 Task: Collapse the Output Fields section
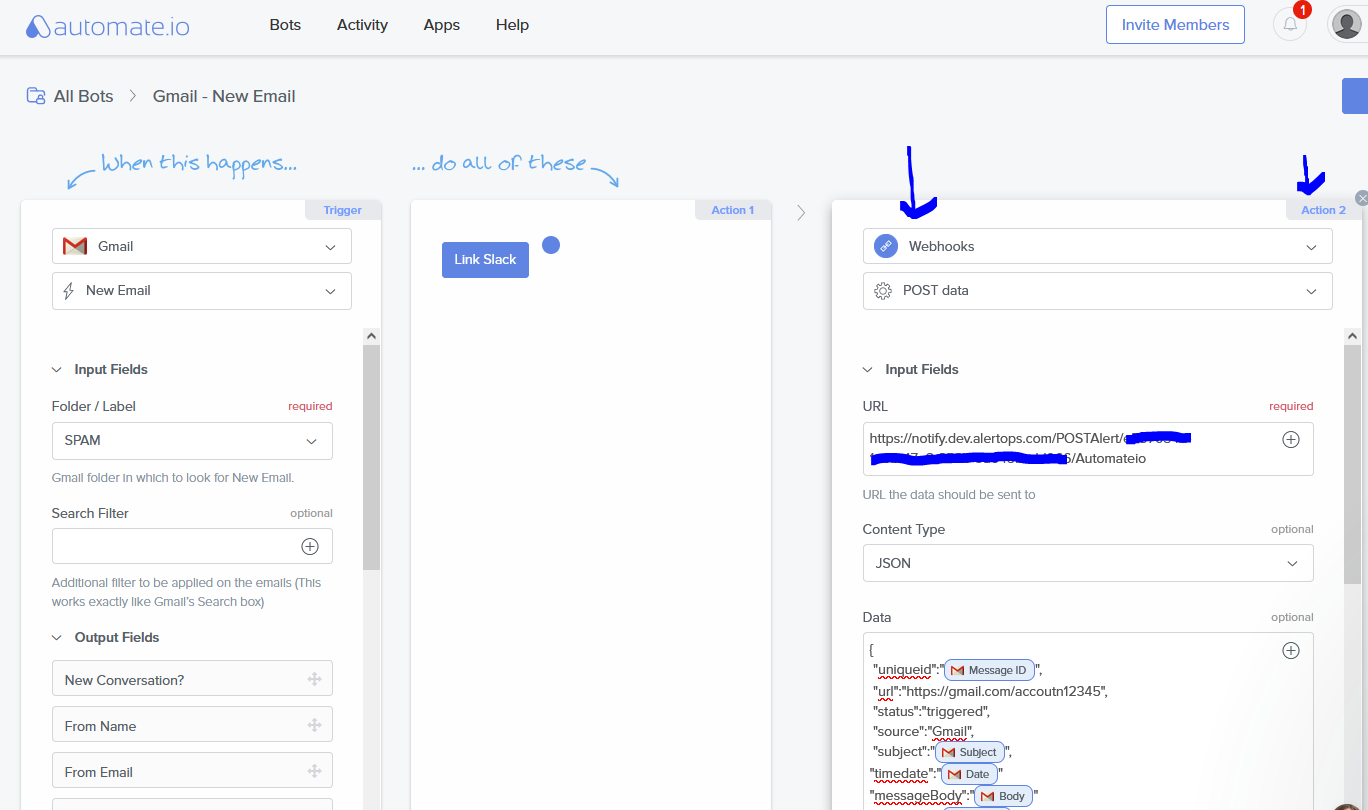pos(57,637)
